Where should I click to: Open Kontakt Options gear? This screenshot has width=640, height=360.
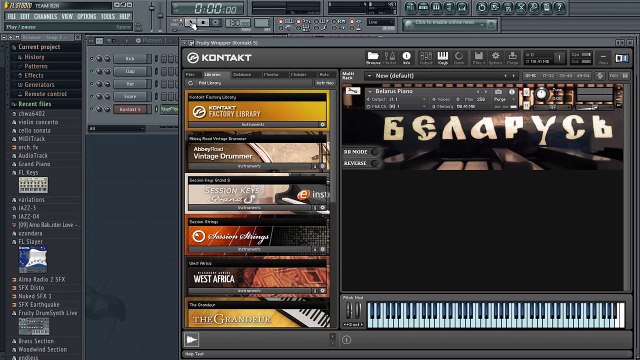click(x=496, y=58)
